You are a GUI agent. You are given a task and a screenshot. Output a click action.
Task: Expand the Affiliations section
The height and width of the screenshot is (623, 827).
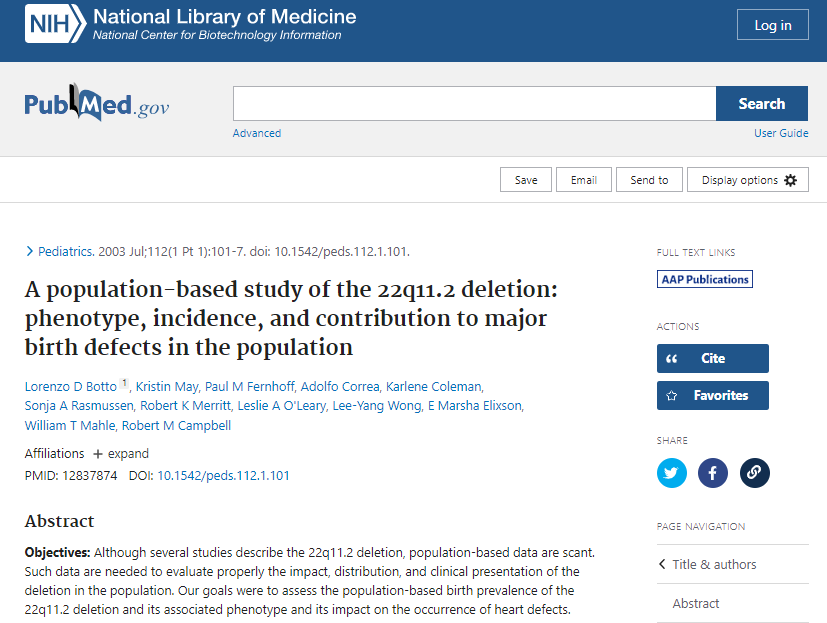[121, 454]
